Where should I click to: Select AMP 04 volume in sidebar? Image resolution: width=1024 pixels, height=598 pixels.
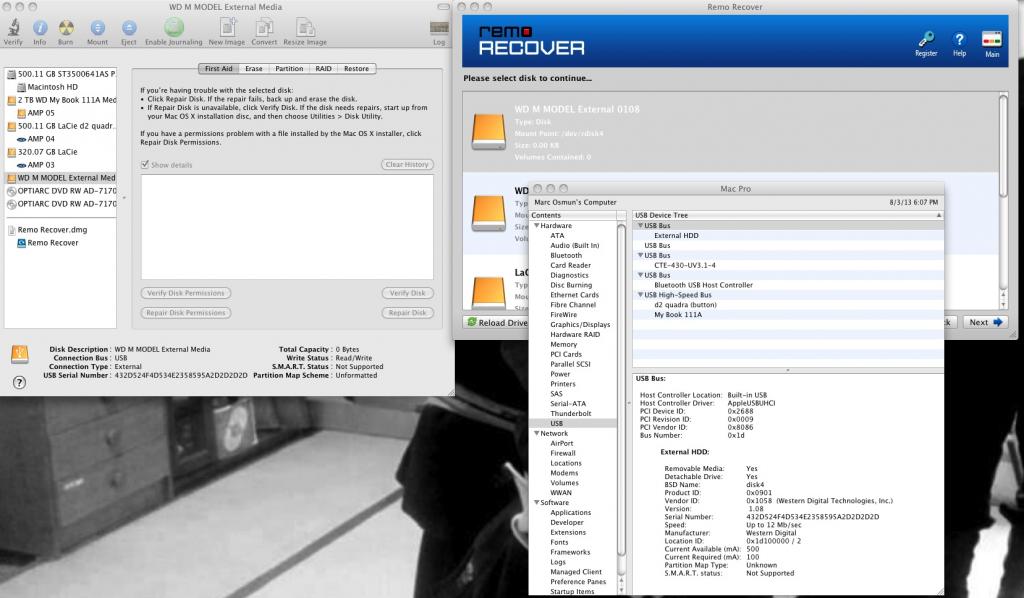point(40,139)
